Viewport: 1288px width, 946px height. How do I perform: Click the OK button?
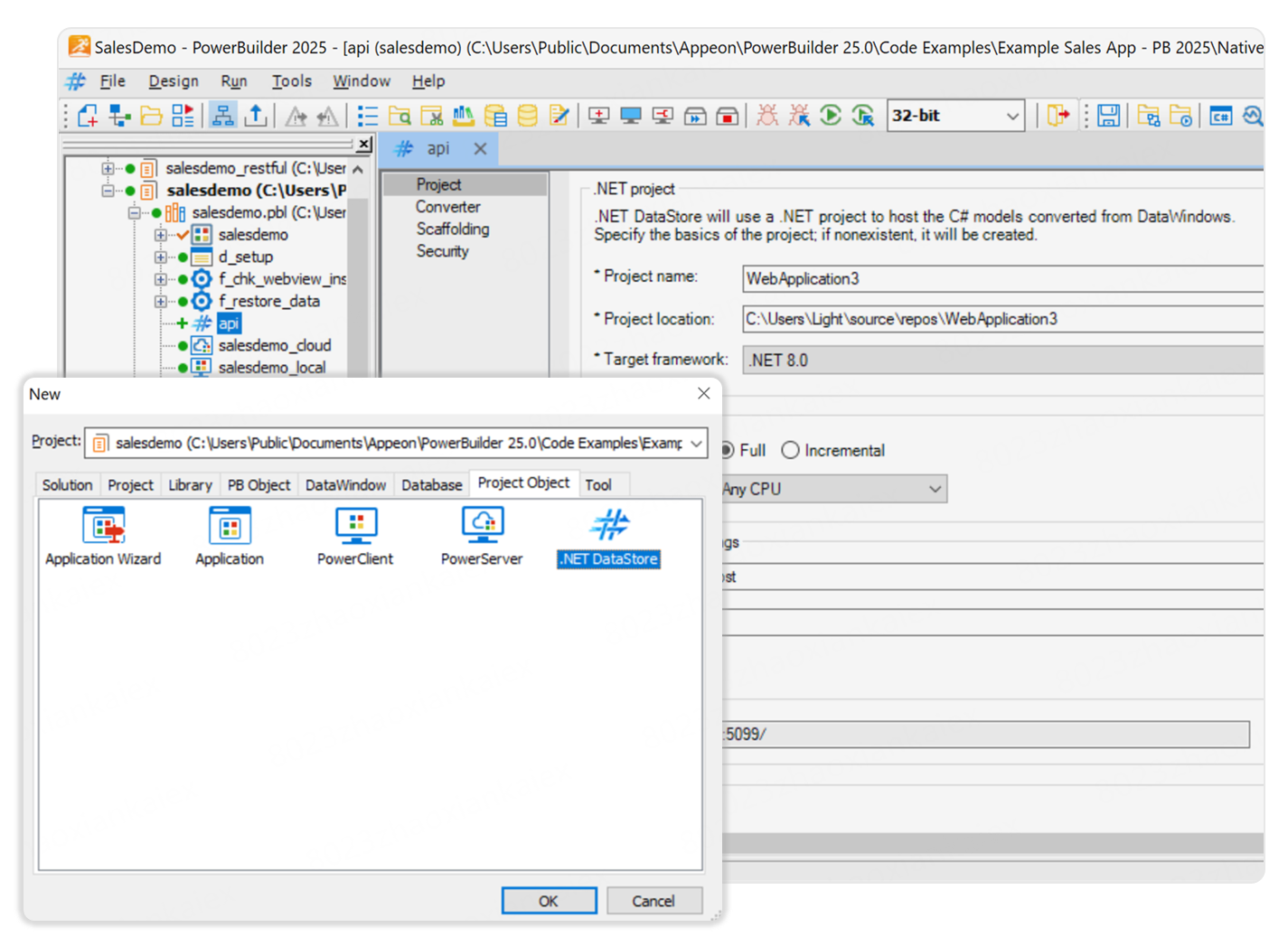(x=549, y=901)
